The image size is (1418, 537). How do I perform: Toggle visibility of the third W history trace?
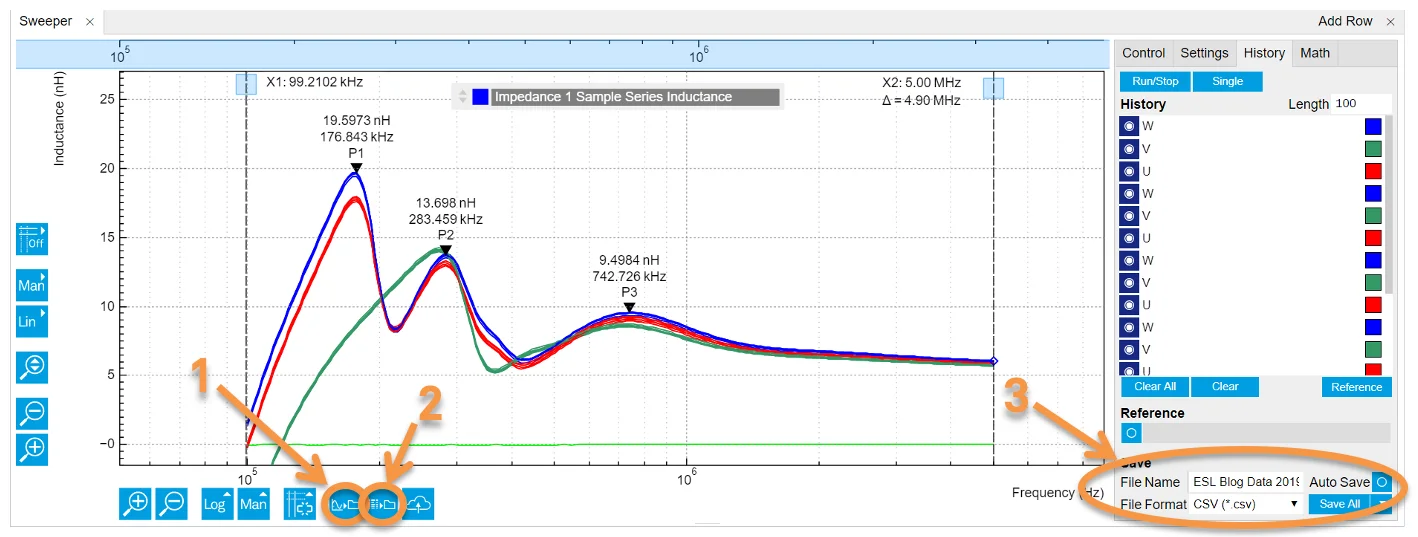pos(1129,260)
